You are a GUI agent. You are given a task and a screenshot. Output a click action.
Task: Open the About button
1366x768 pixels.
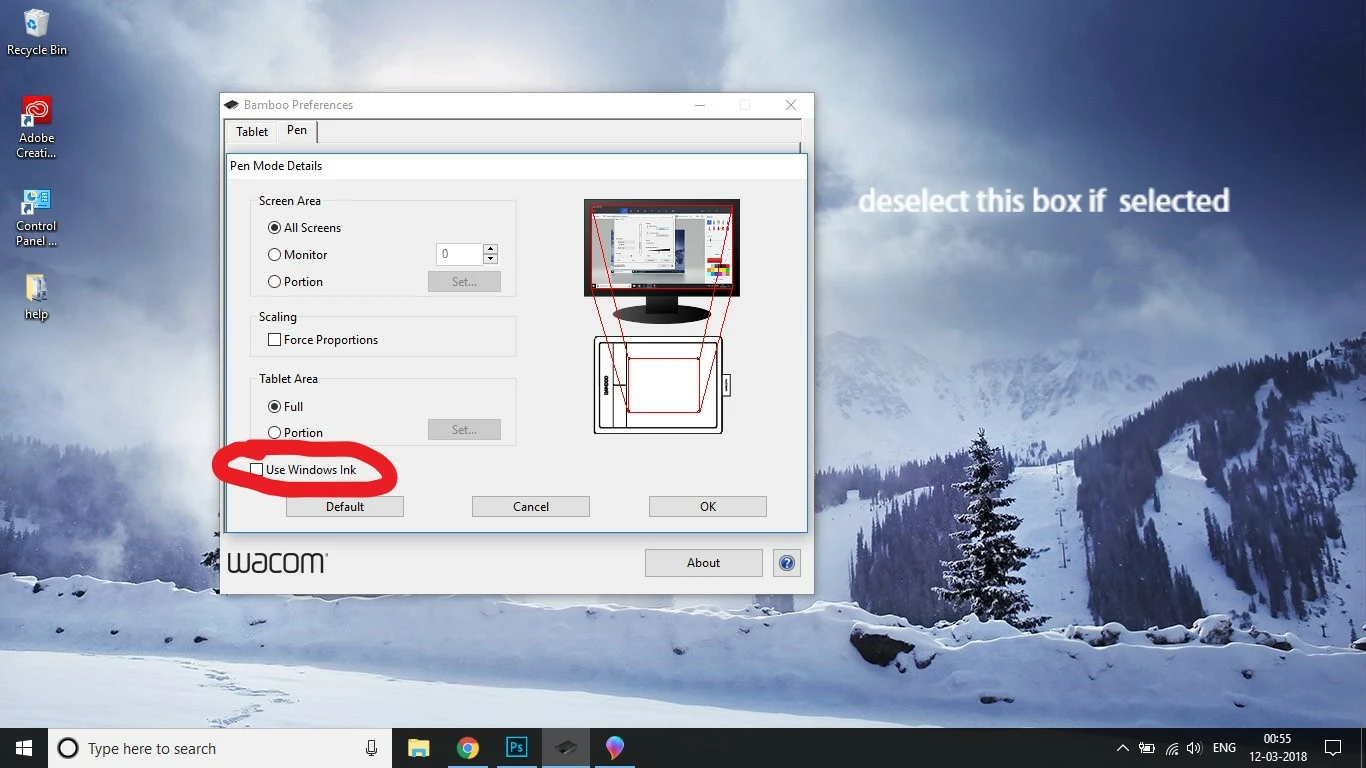704,563
